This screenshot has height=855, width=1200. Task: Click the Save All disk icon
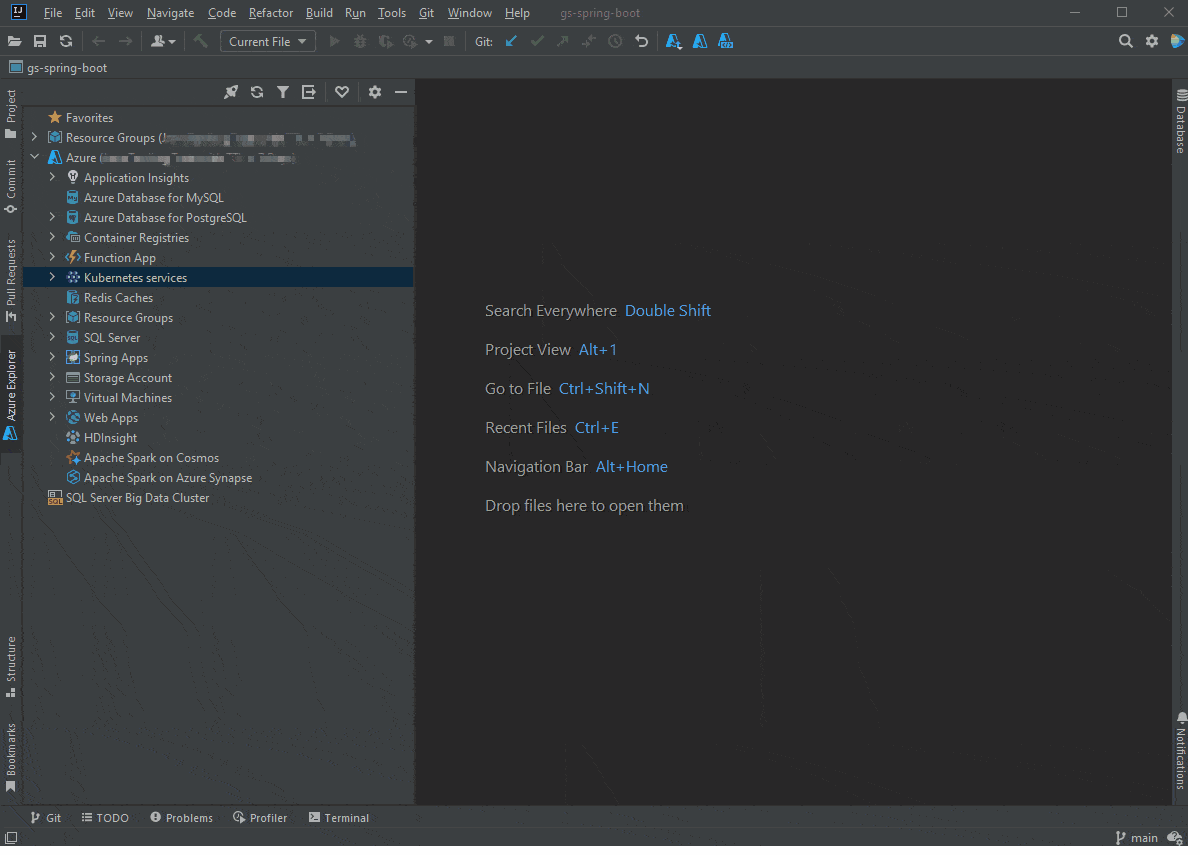(x=40, y=41)
